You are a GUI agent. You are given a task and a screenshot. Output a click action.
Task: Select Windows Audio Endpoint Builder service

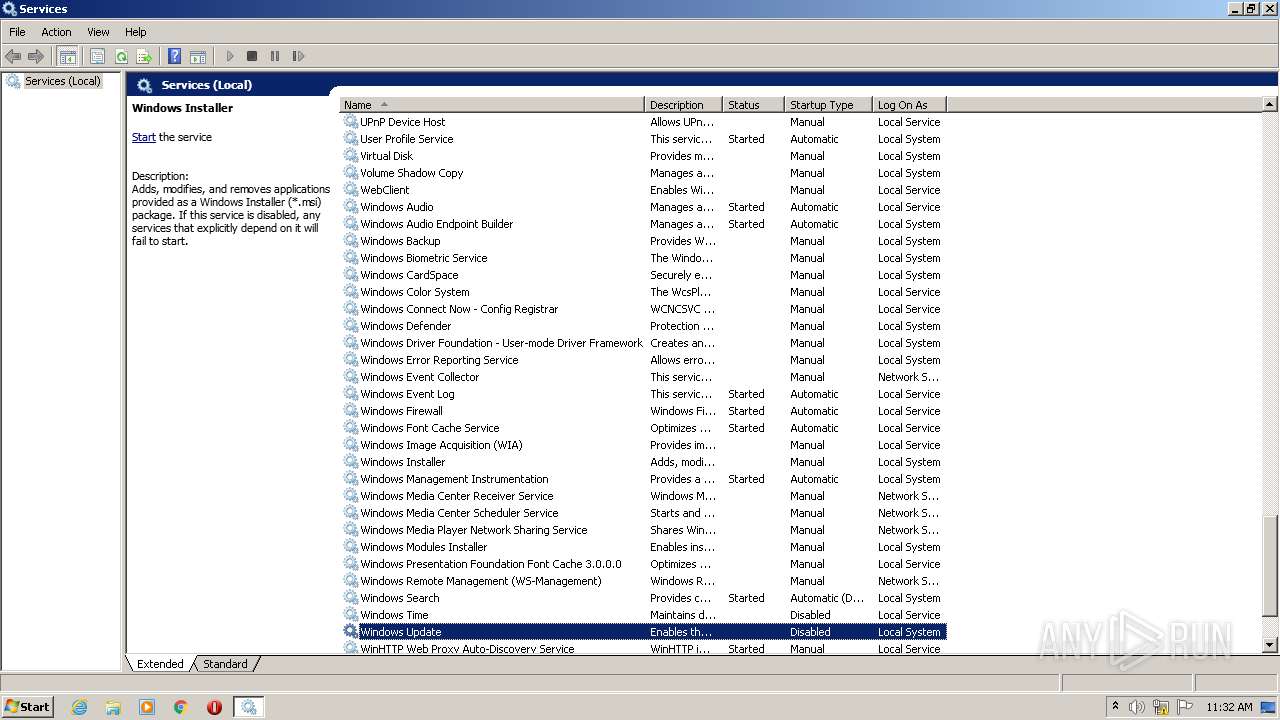(x=643, y=224)
